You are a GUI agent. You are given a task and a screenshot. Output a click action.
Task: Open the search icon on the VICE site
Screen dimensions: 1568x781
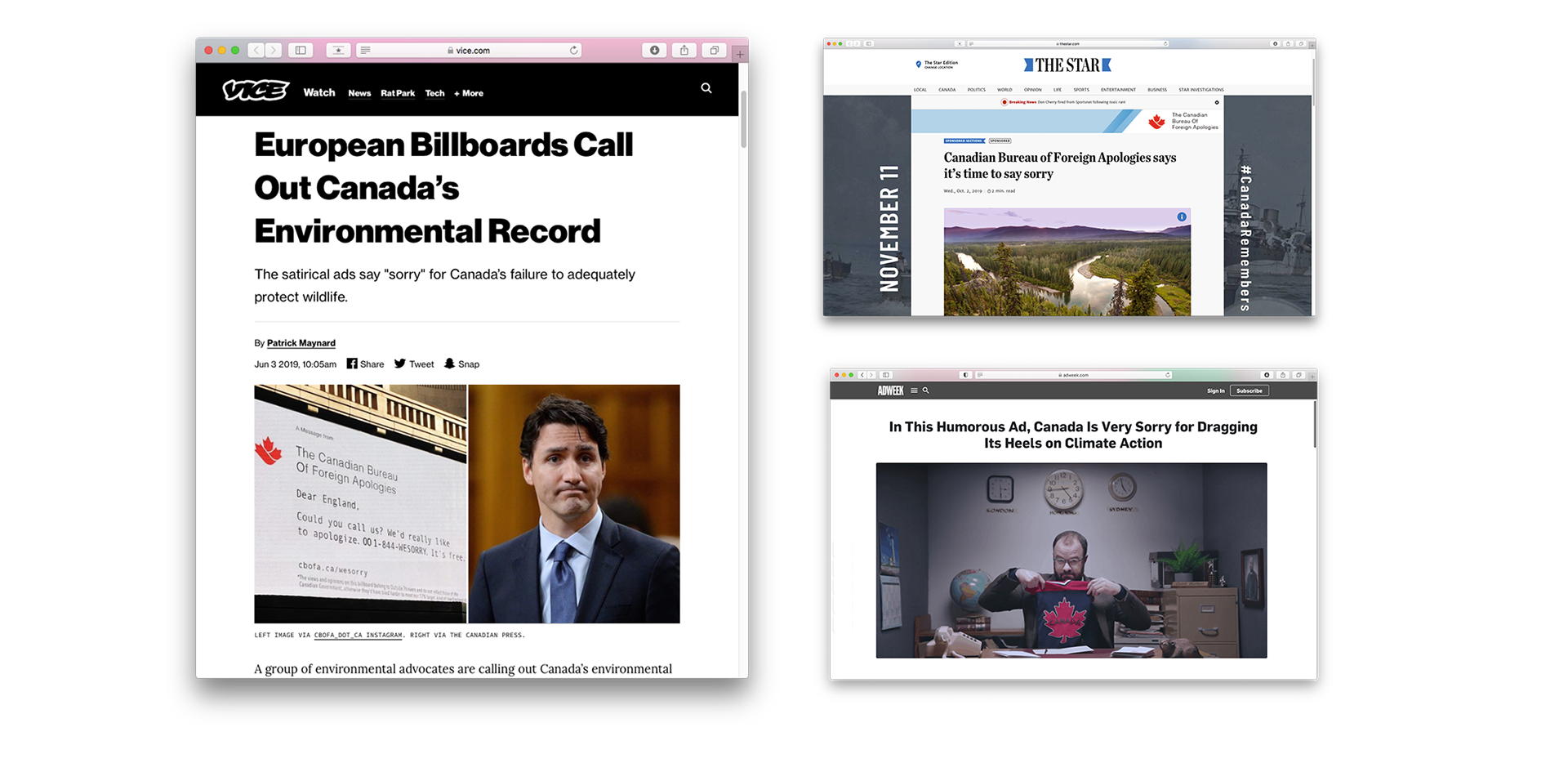706,88
